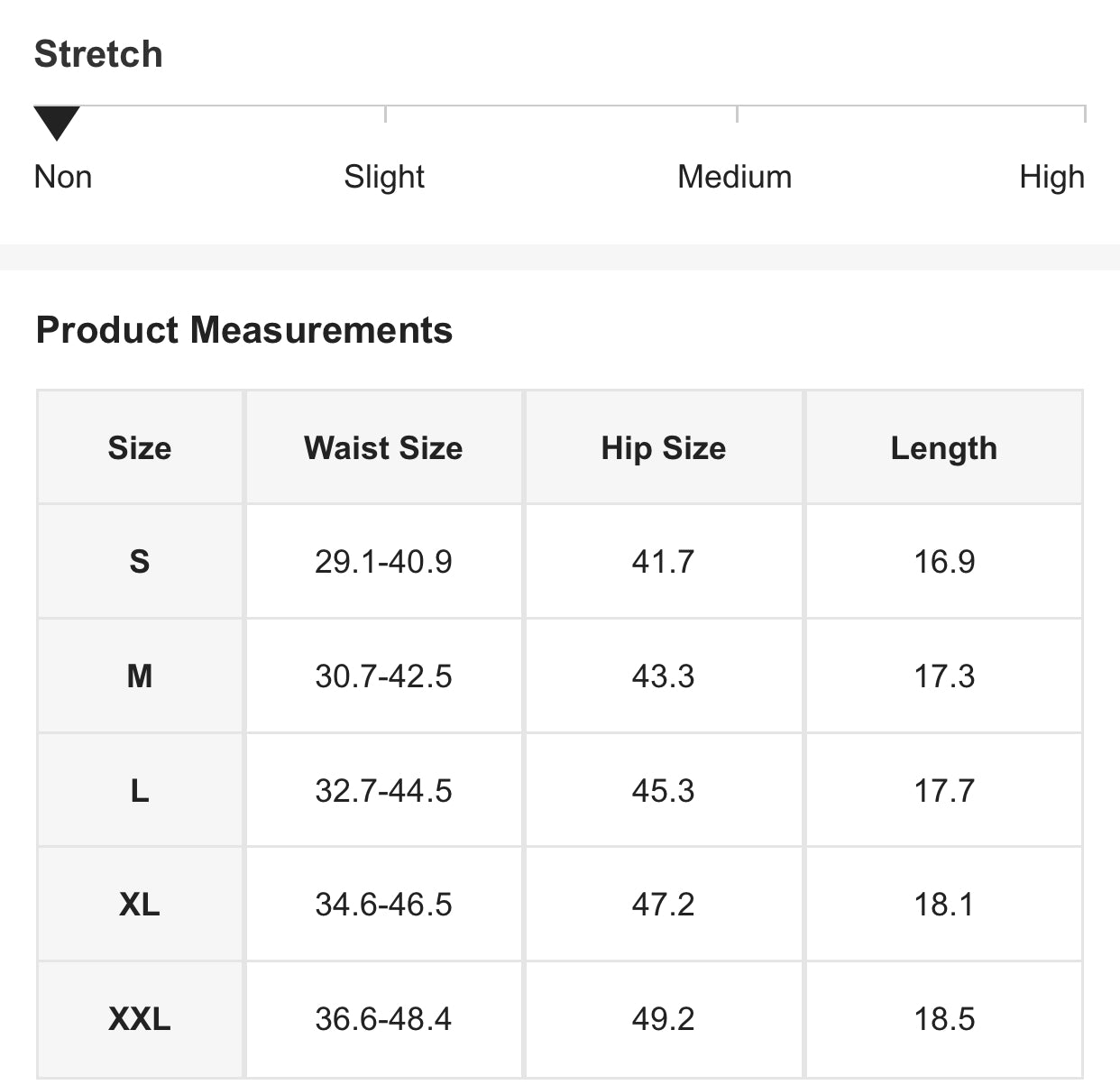This screenshot has width=1120, height=1085.
Task: Click length value 18.5
Action: click(944, 1019)
